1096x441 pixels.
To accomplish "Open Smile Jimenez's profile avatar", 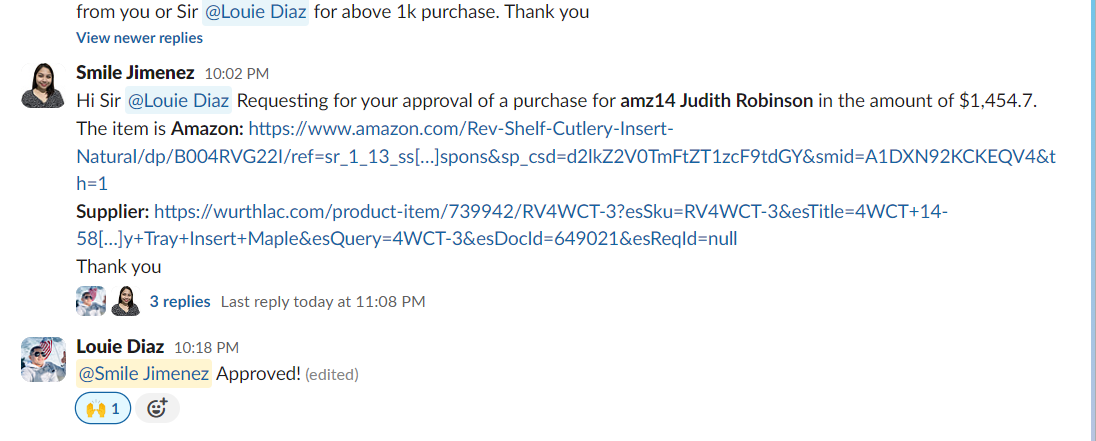I will pyautogui.click(x=43, y=85).
